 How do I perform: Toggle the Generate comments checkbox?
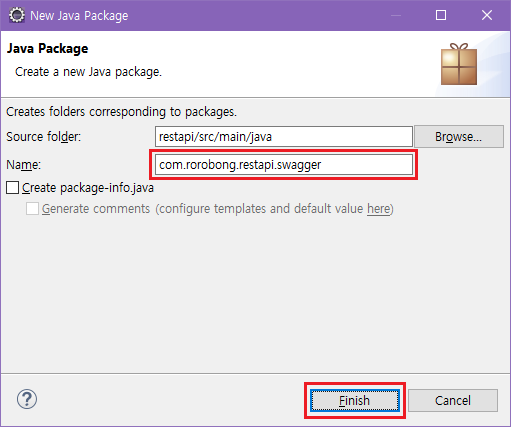(x=32, y=209)
